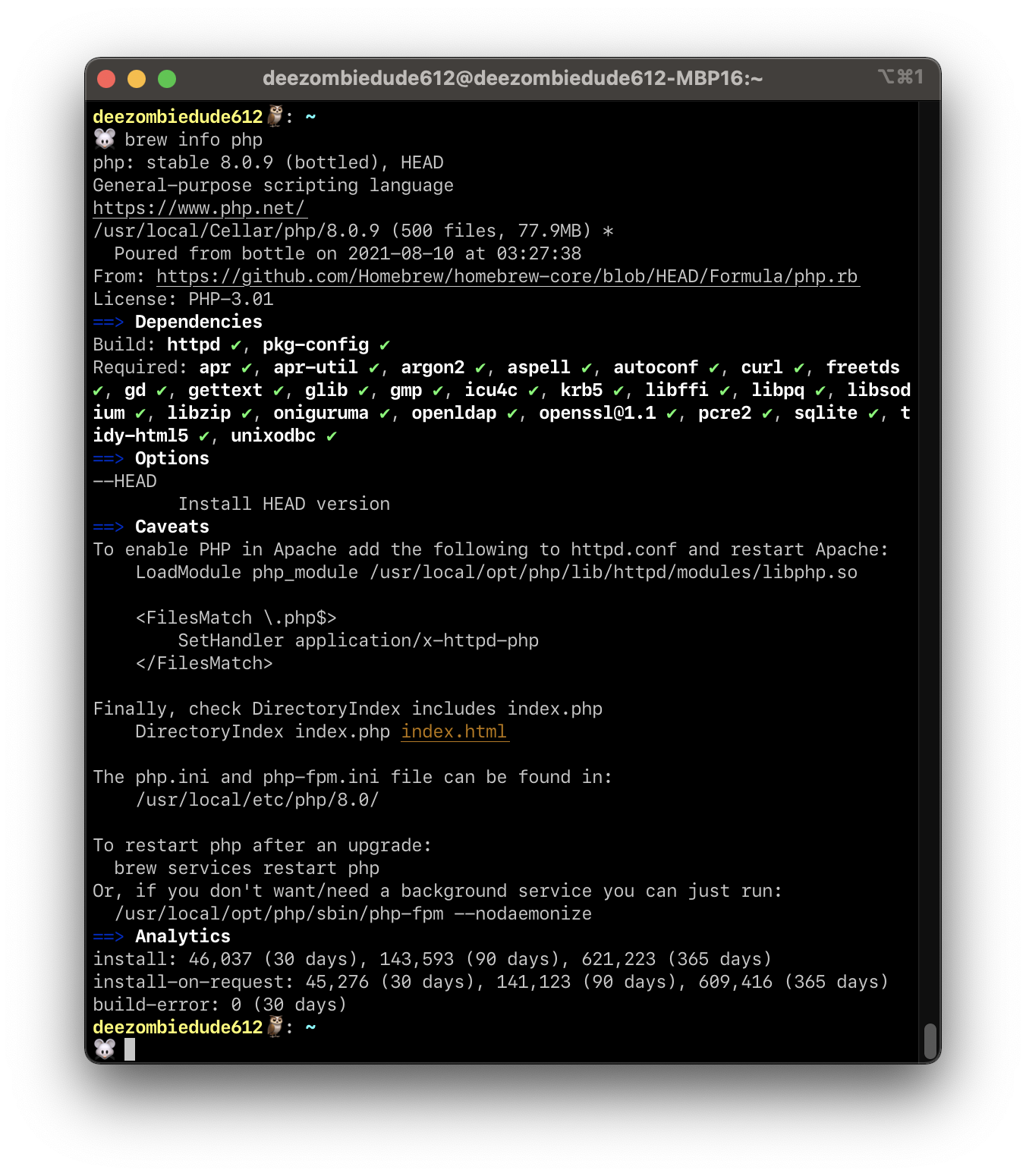Screen dimensions: 1026x1176
Task: Click the 'LoadModule php_module' line
Action: click(x=496, y=572)
